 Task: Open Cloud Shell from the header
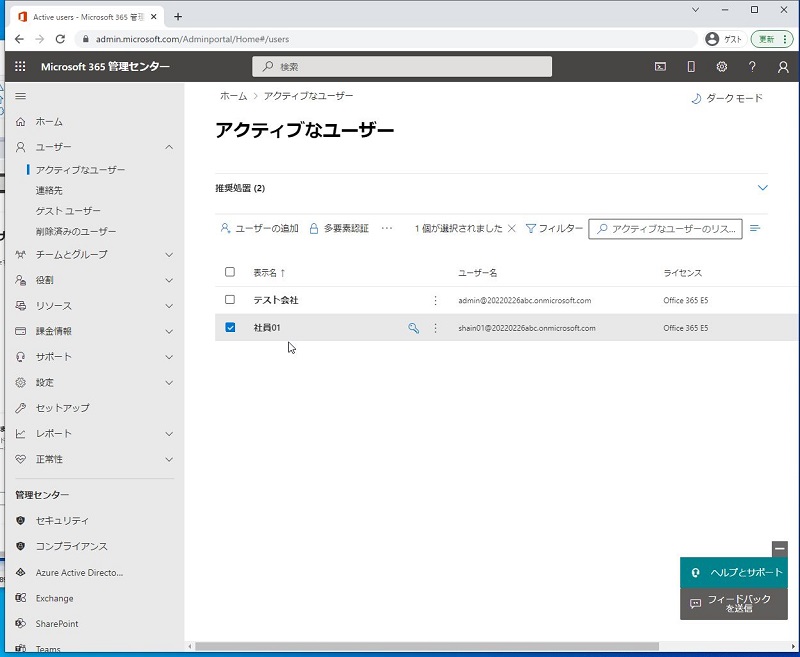point(660,66)
